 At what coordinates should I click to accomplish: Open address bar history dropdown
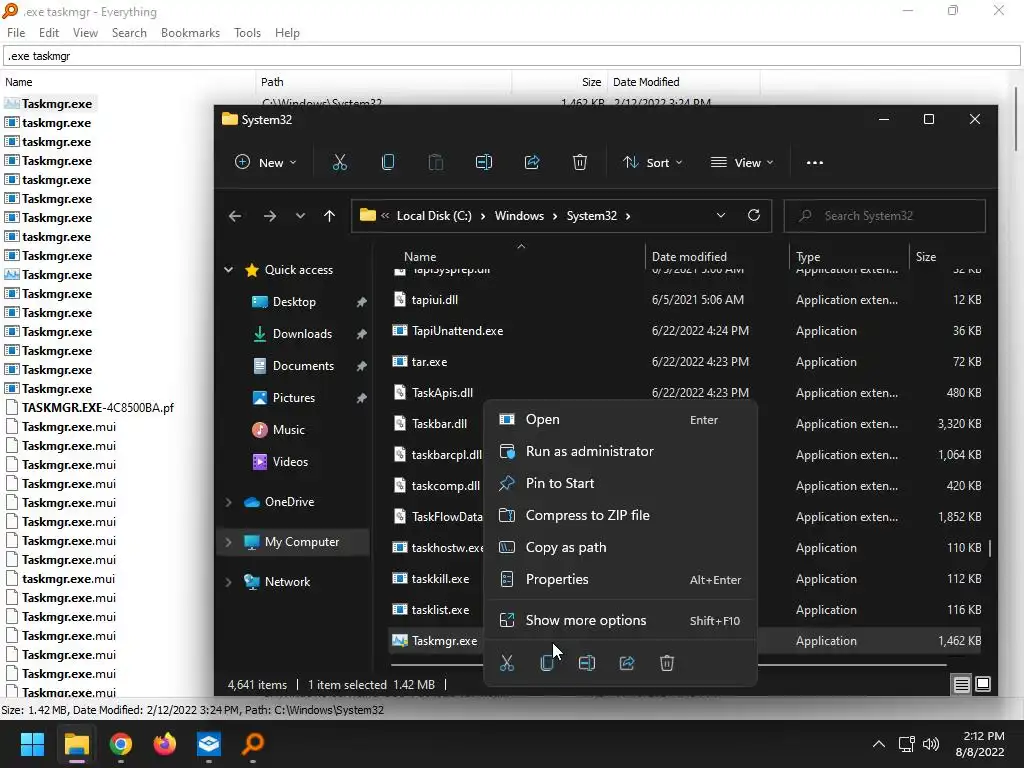(720, 216)
